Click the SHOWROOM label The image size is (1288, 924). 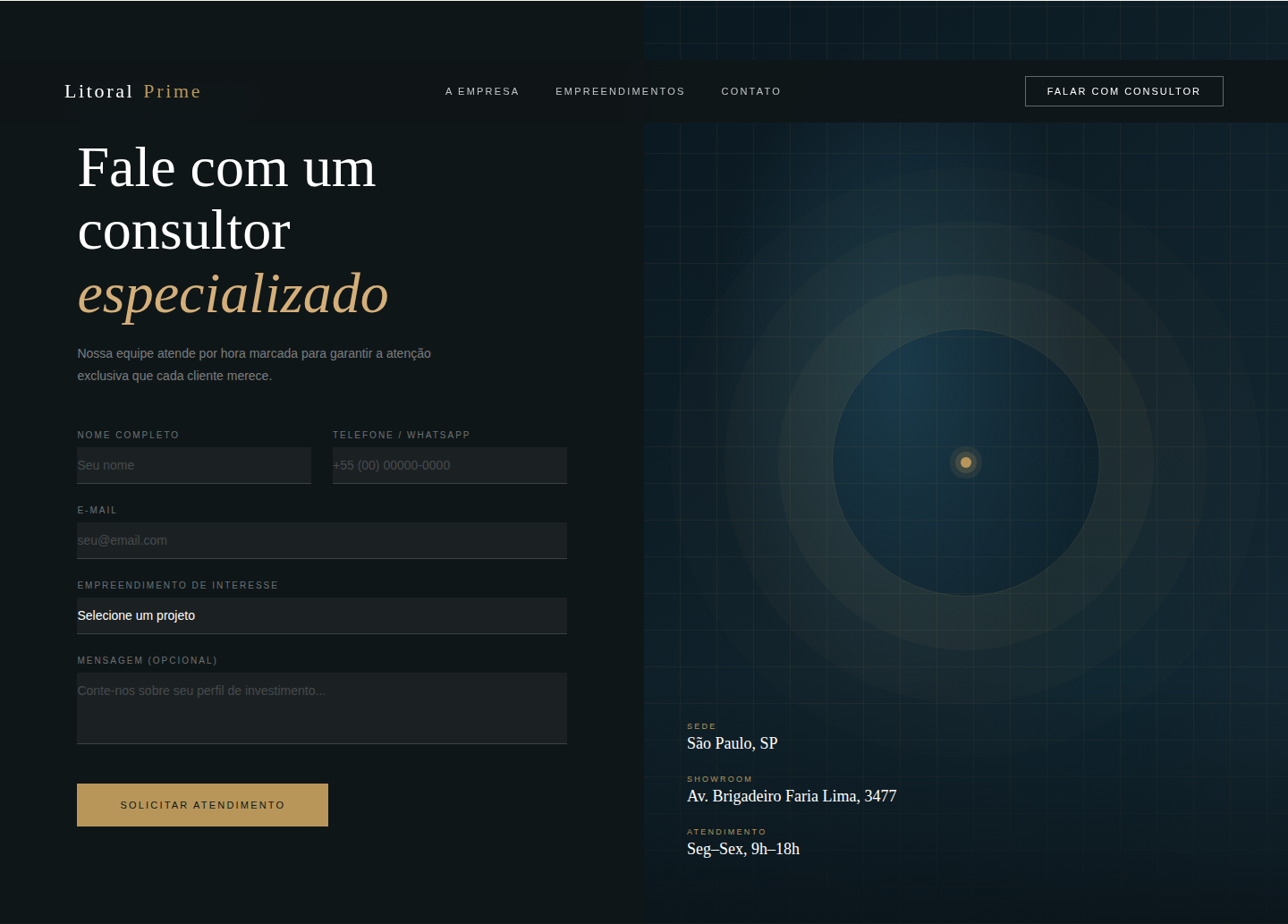[720, 779]
